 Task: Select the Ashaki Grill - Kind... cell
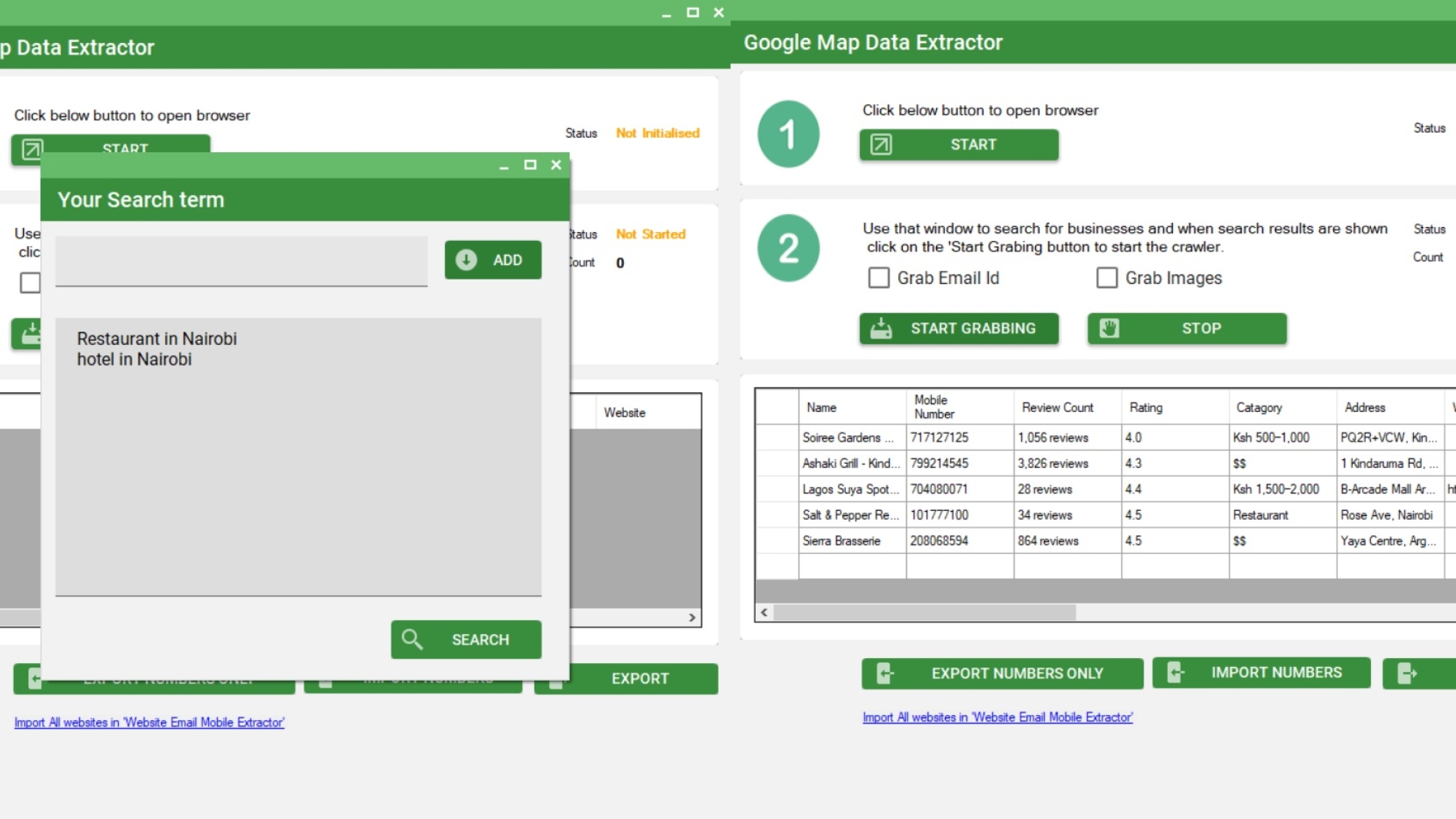(x=852, y=463)
